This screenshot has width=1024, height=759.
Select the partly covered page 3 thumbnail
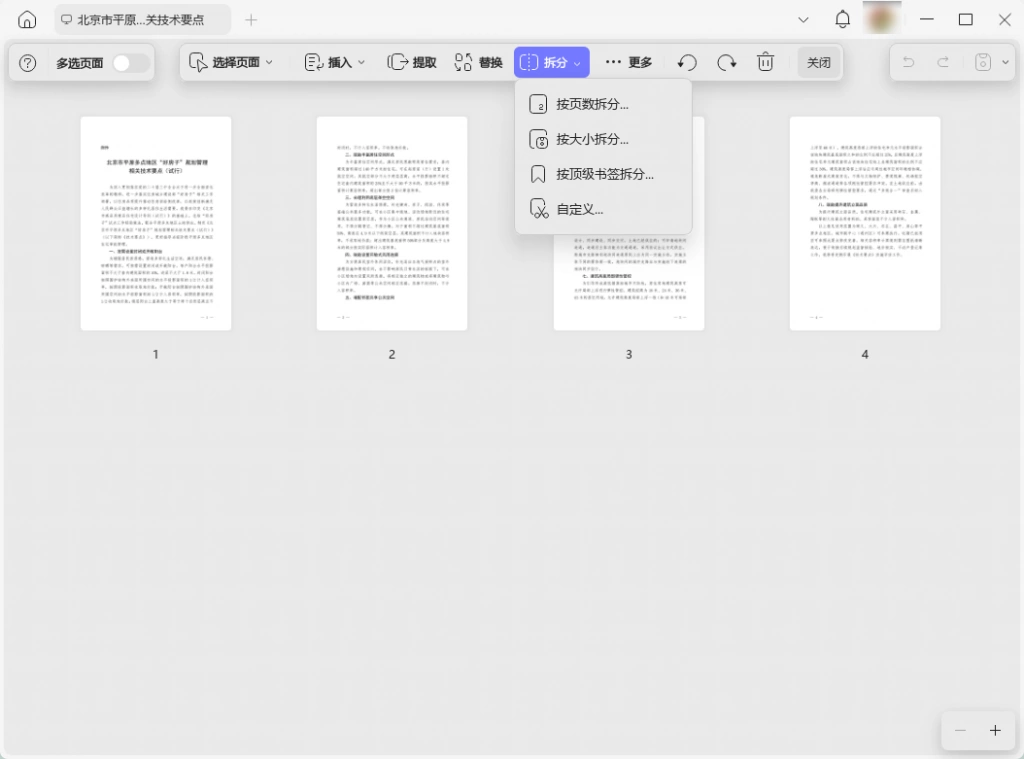click(x=629, y=282)
